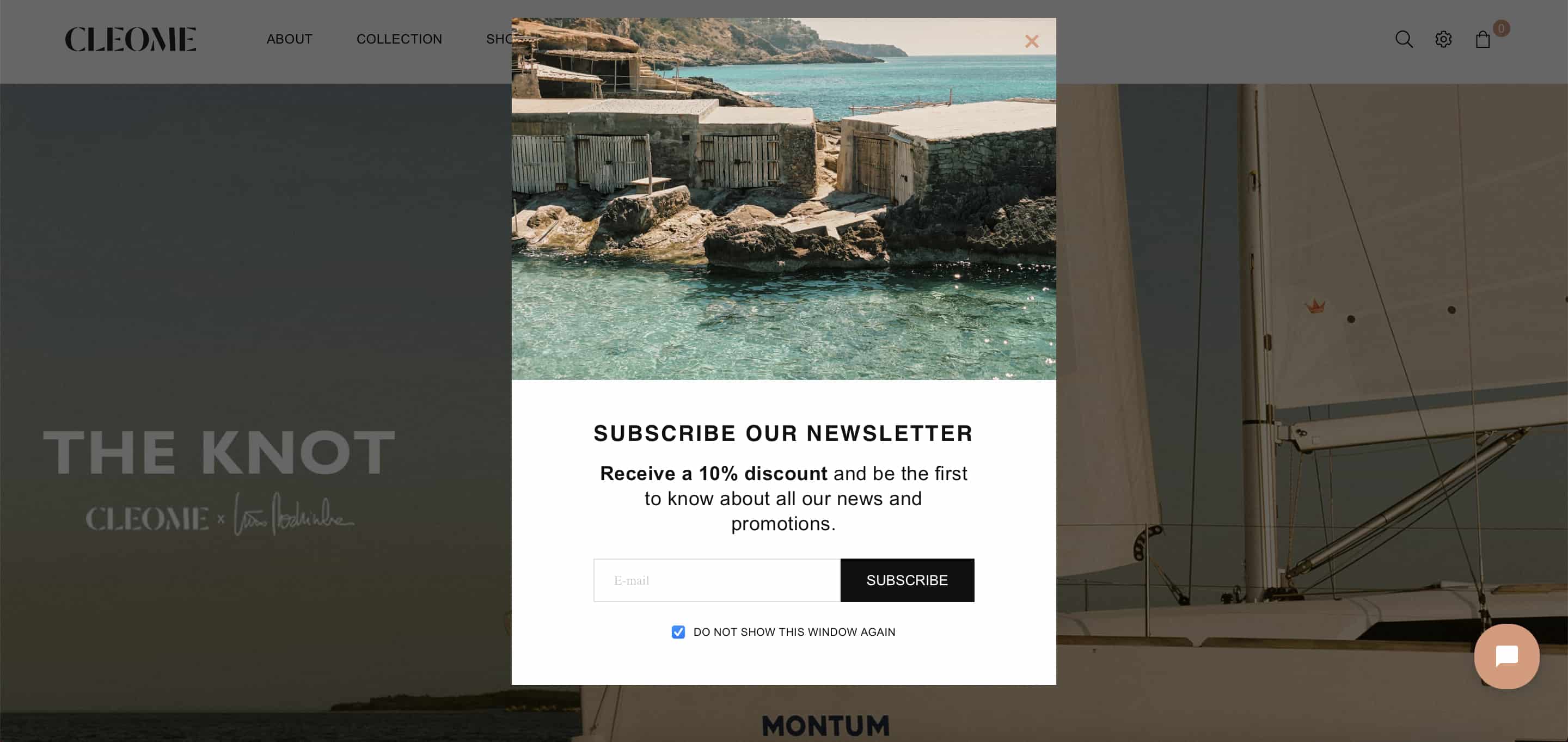Screen dimensions: 1568x742
Task: Open the settings gear icon in header
Action: click(x=1443, y=39)
